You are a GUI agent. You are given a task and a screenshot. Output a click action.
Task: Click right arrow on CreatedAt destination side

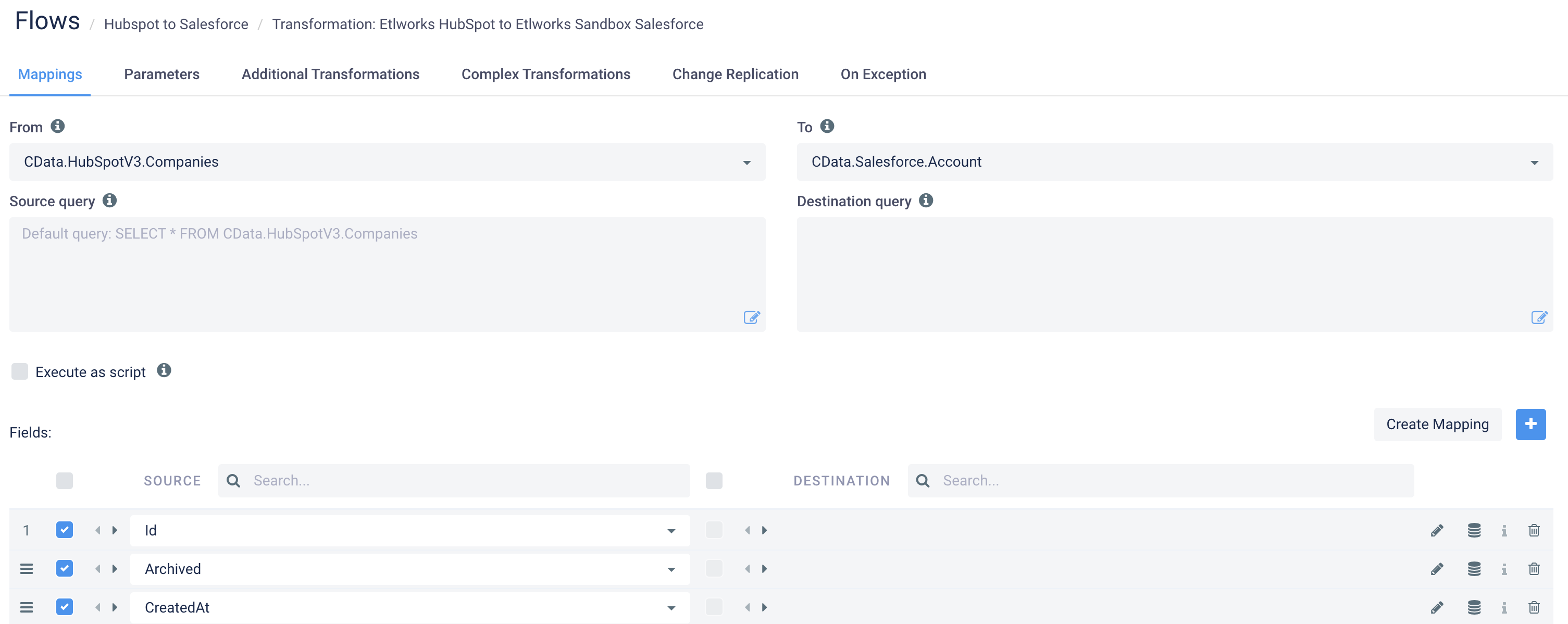coord(765,607)
